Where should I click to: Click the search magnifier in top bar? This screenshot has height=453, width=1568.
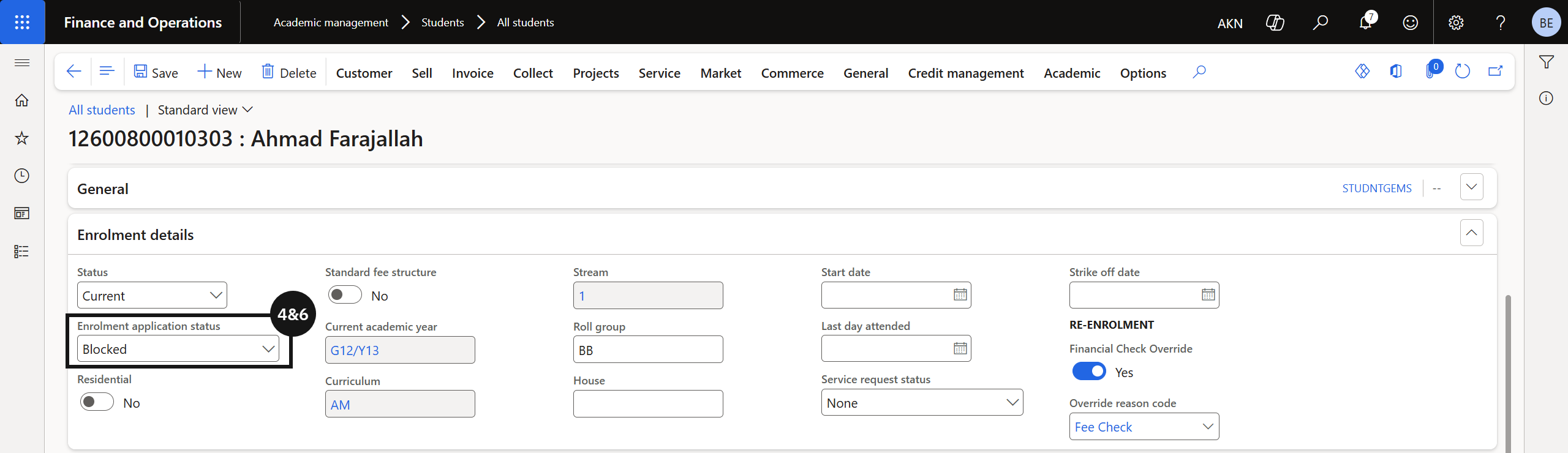(x=1320, y=23)
